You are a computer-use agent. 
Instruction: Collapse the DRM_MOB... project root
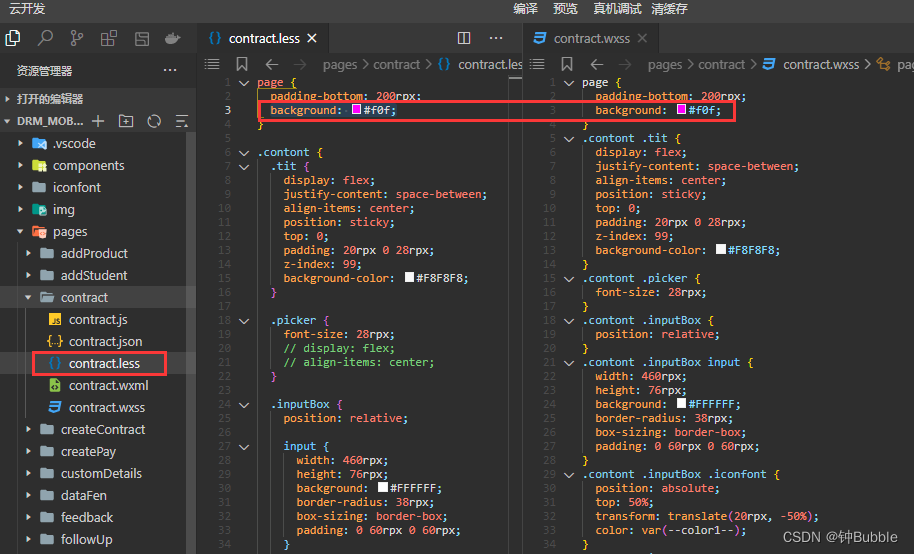pyautogui.click(x=7, y=121)
